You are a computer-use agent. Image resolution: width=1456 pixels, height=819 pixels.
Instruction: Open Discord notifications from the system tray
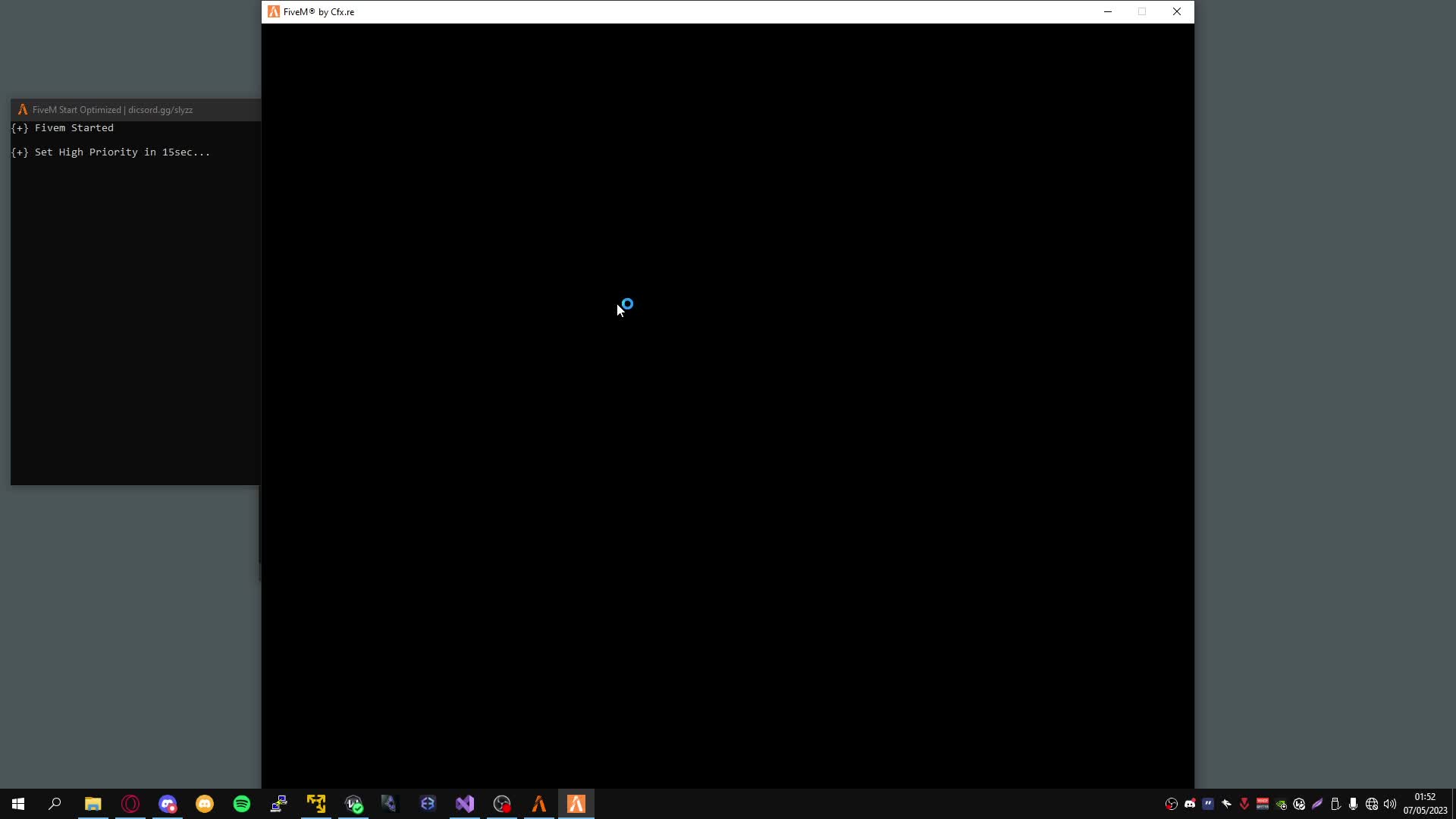pyautogui.click(x=1190, y=804)
